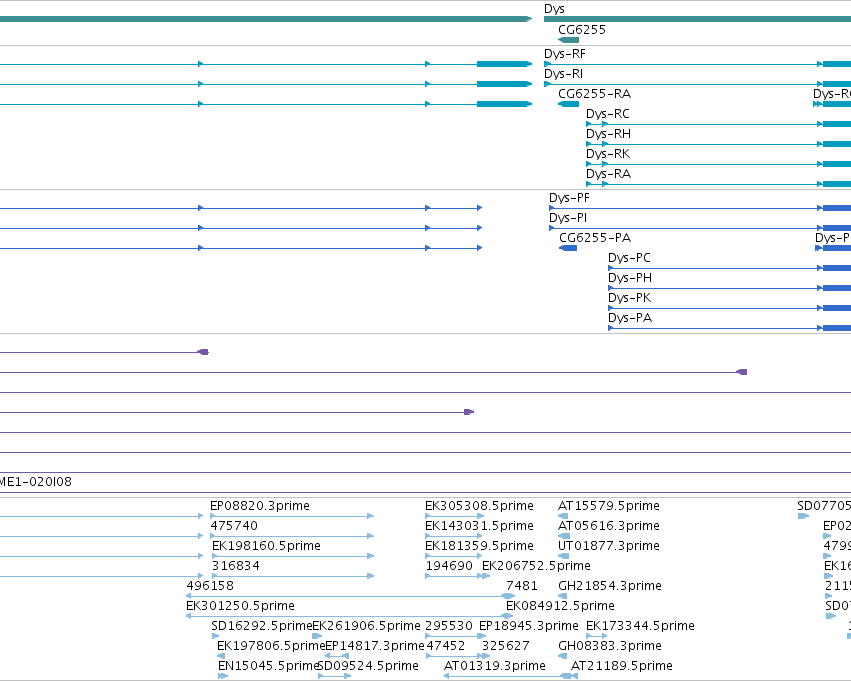Click the CG6255-RA transcript glyph

[x=568, y=104]
